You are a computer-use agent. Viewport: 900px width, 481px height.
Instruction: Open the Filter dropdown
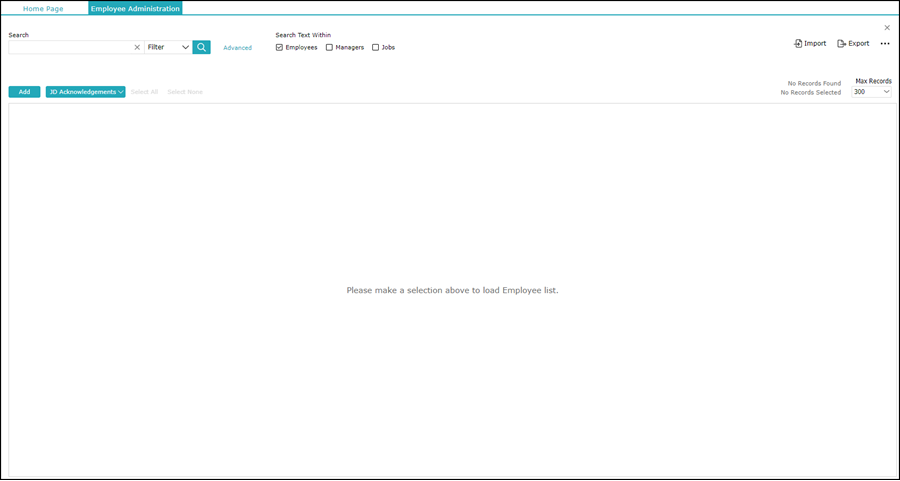(168, 47)
